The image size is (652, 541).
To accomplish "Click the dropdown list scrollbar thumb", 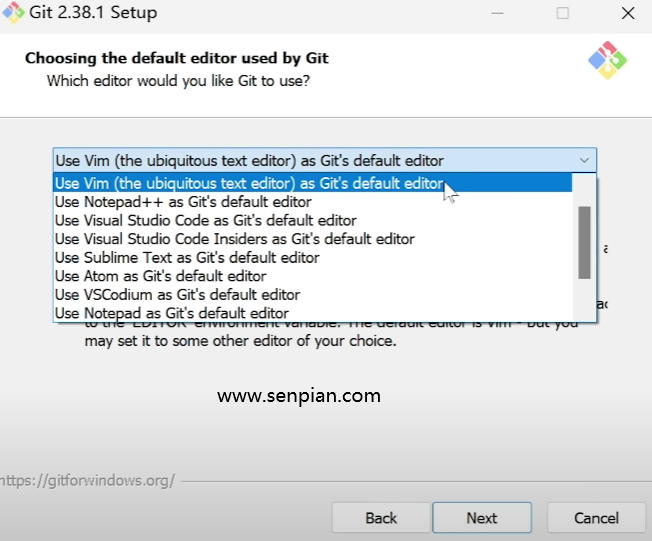I will (x=584, y=241).
